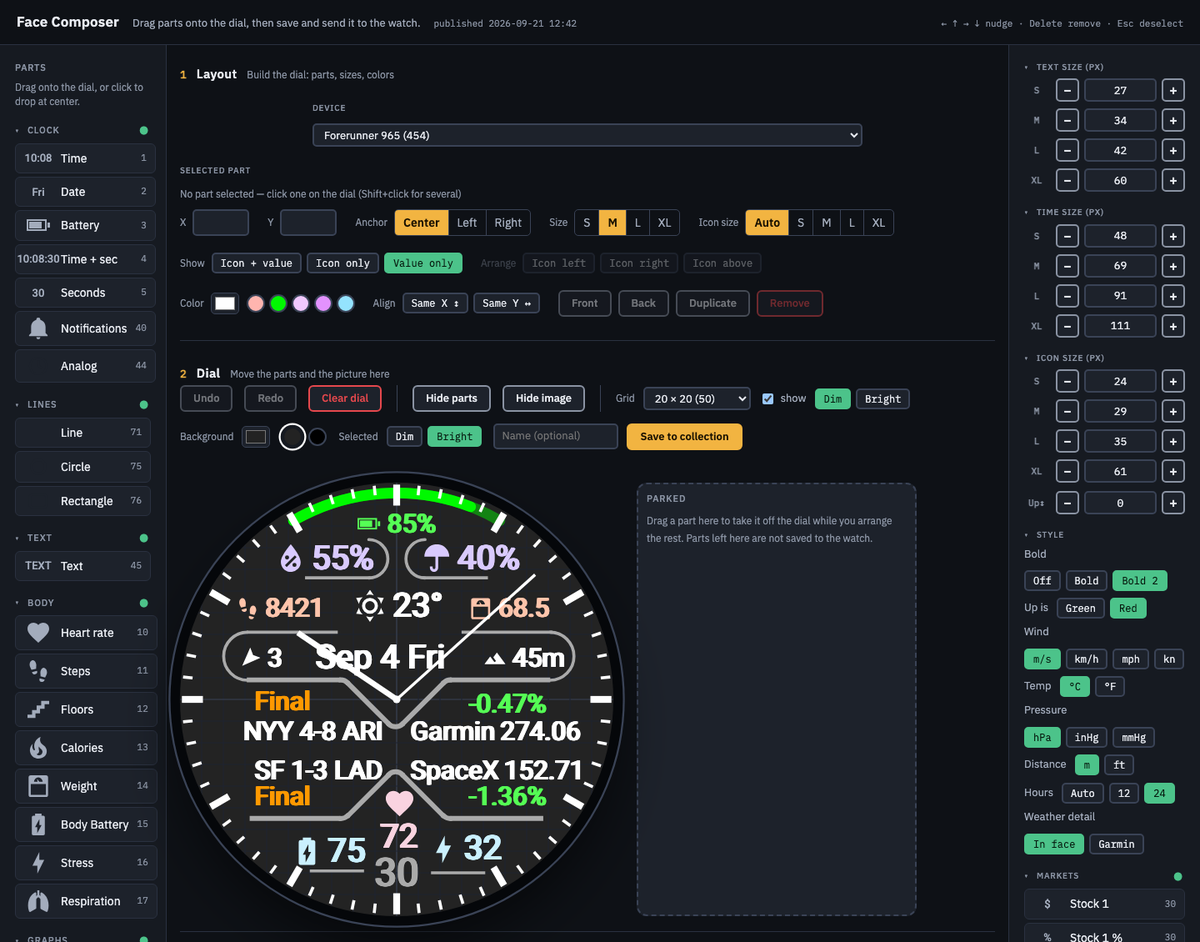Add the Time 10:08 part
This screenshot has height=942, width=1200.
(86, 158)
